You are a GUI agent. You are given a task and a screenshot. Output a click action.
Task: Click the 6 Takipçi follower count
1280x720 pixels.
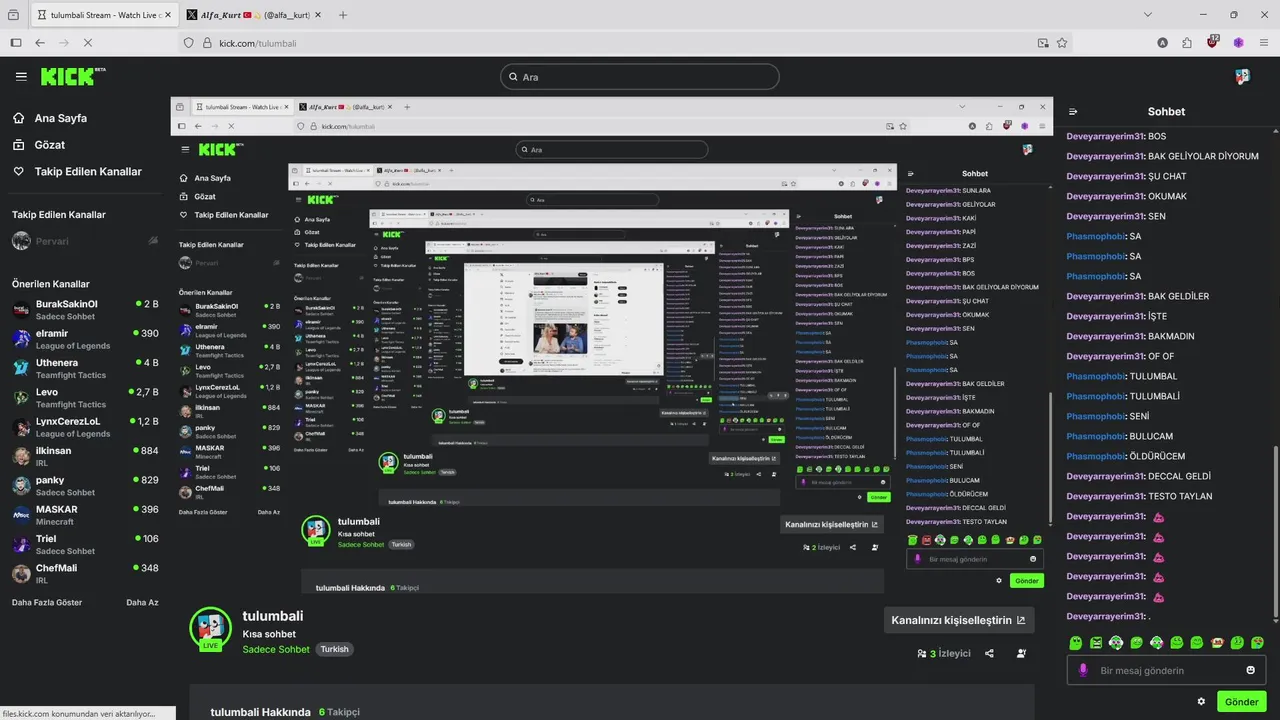pos(339,712)
